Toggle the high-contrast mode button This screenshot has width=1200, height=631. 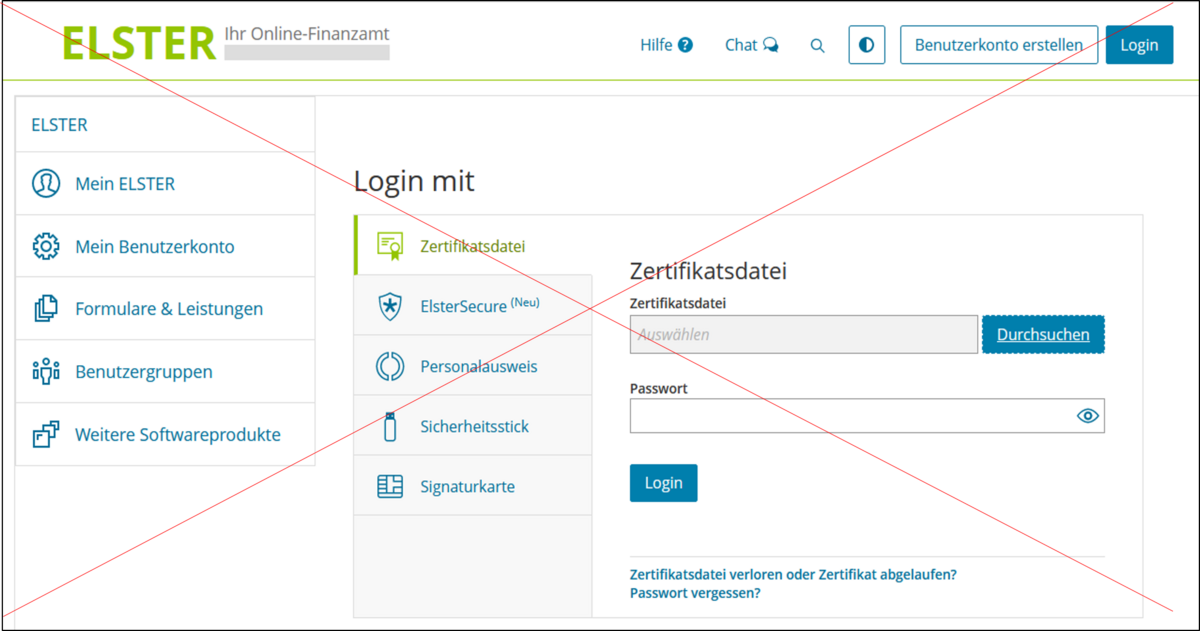point(866,45)
